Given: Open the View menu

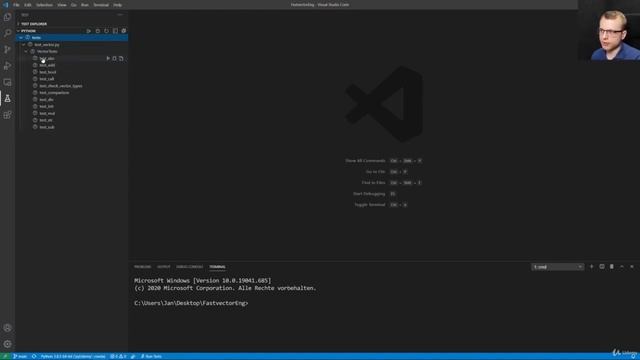Looking at the screenshot, I should pos(62,5).
